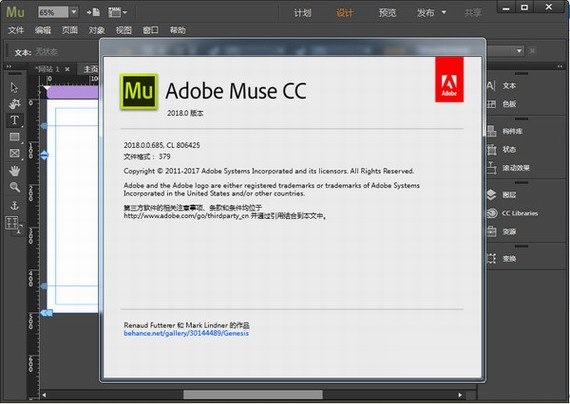Viewport: 570px width, 404px height.
Task: Click the Copyright 2011-2017 Adobe Systems line
Action: pyautogui.click(x=269, y=171)
